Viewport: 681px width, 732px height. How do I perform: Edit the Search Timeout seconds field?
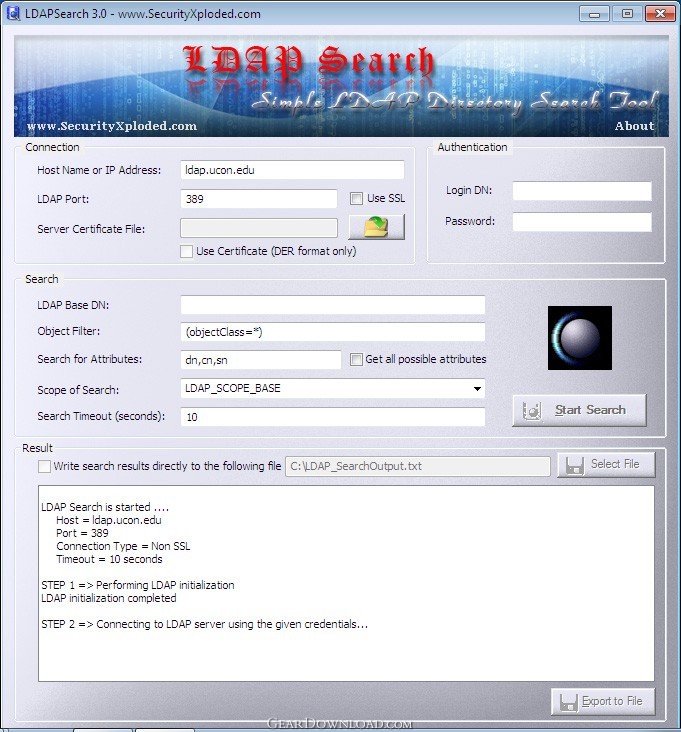point(332,417)
